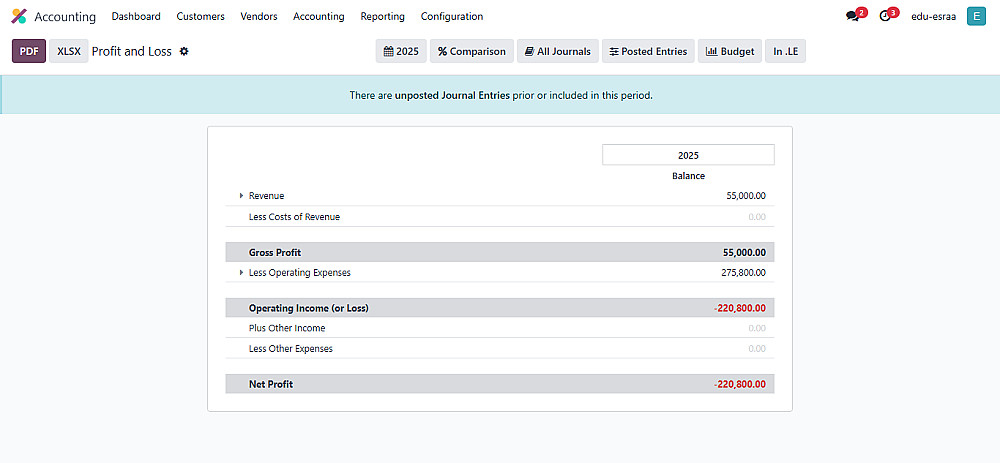Click the user avatar icon
This screenshot has width=1000, height=463.
click(x=976, y=17)
